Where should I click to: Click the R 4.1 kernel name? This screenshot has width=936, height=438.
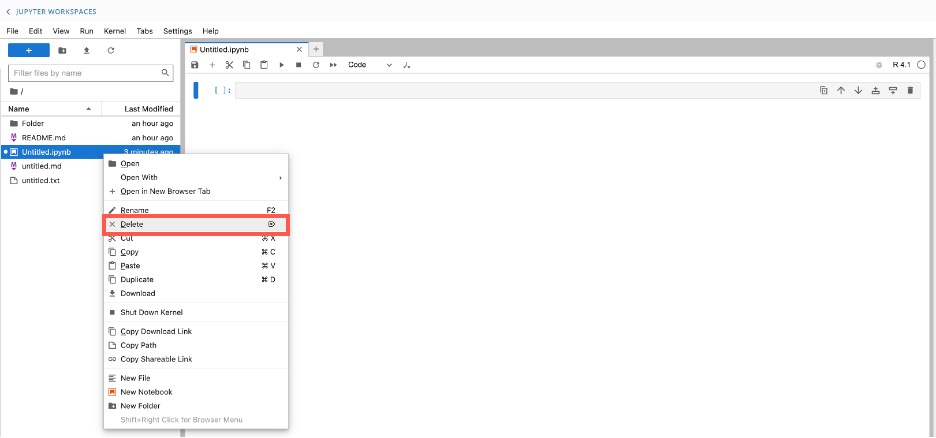[901, 65]
